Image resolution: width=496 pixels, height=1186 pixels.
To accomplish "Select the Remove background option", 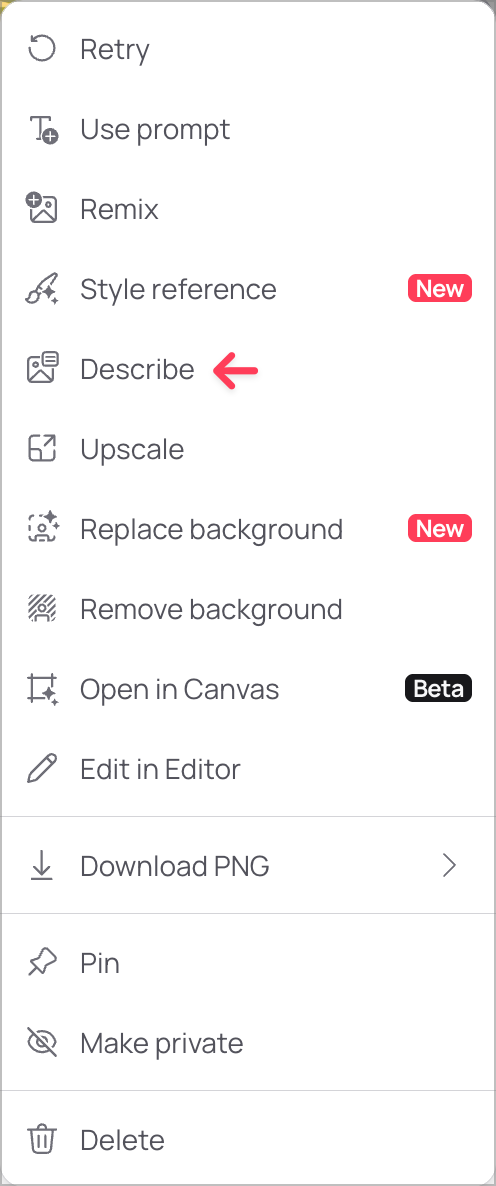I will pyautogui.click(x=248, y=609).
